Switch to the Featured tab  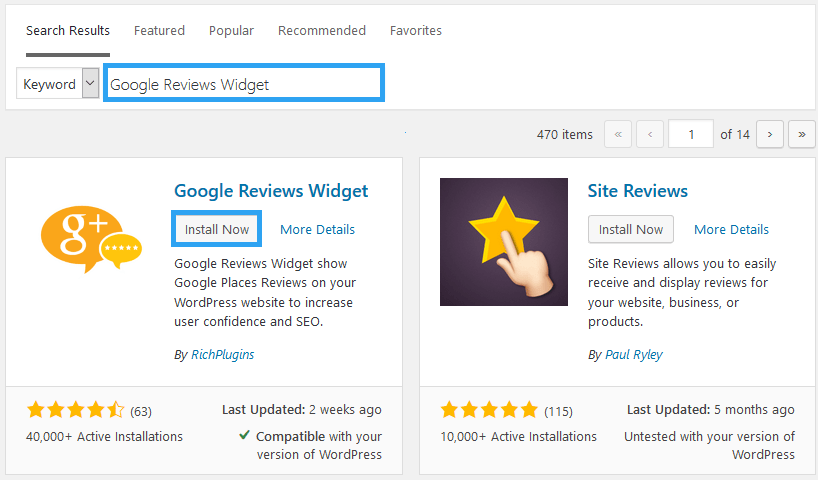click(x=159, y=31)
